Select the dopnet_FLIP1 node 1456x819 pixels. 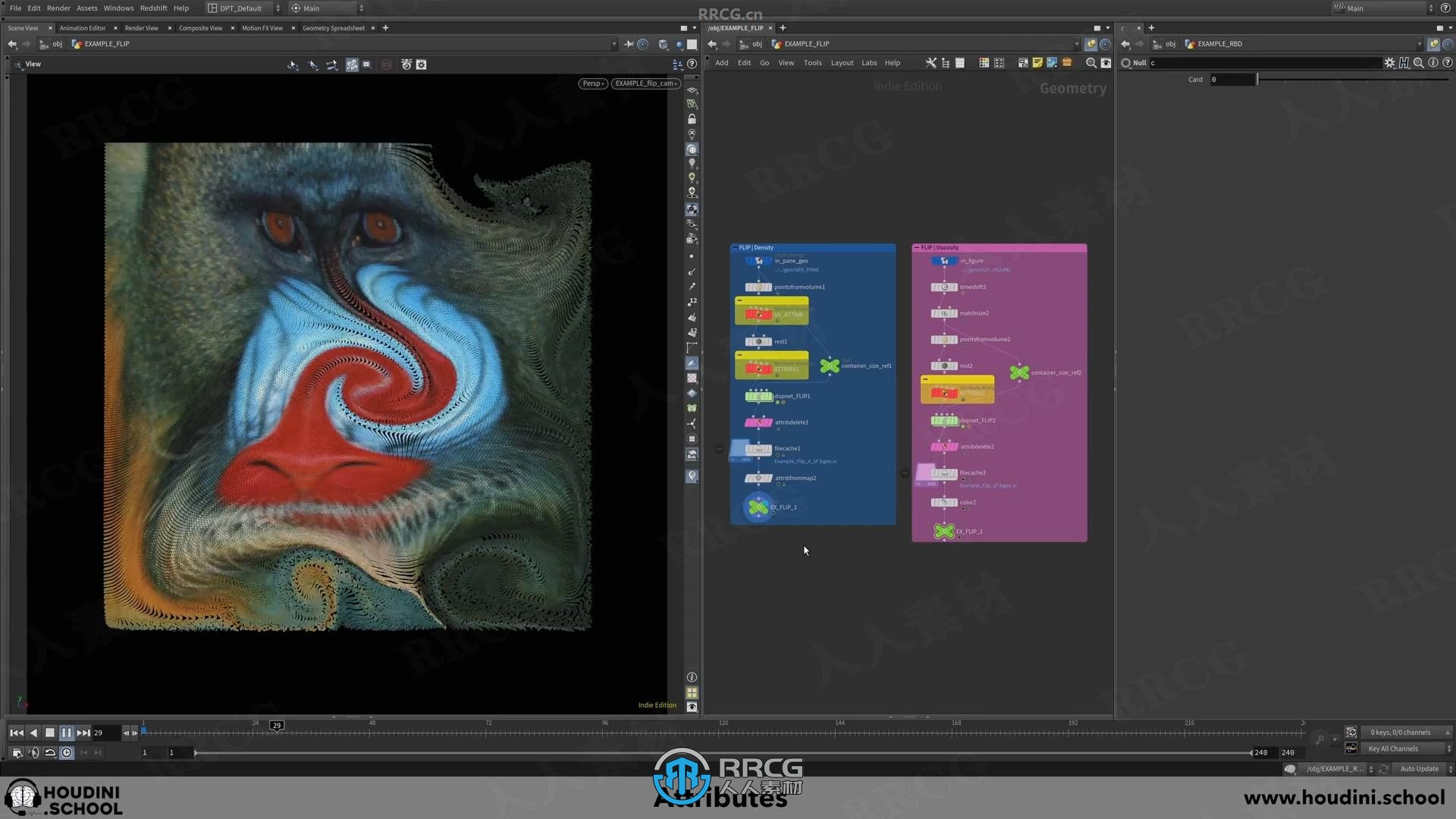(758, 396)
